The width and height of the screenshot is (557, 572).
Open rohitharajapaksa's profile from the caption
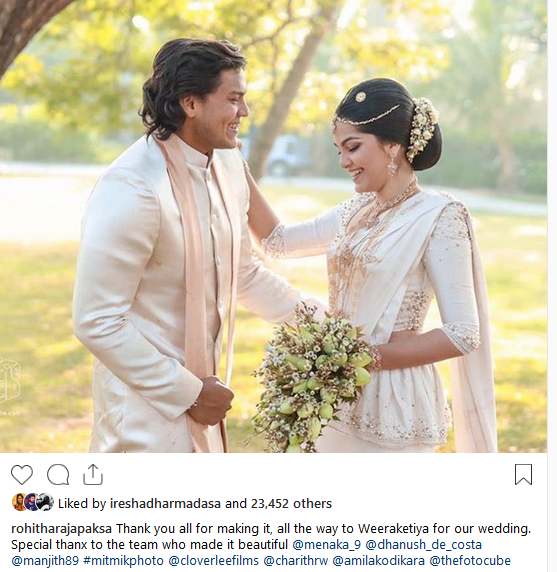pos(62,529)
